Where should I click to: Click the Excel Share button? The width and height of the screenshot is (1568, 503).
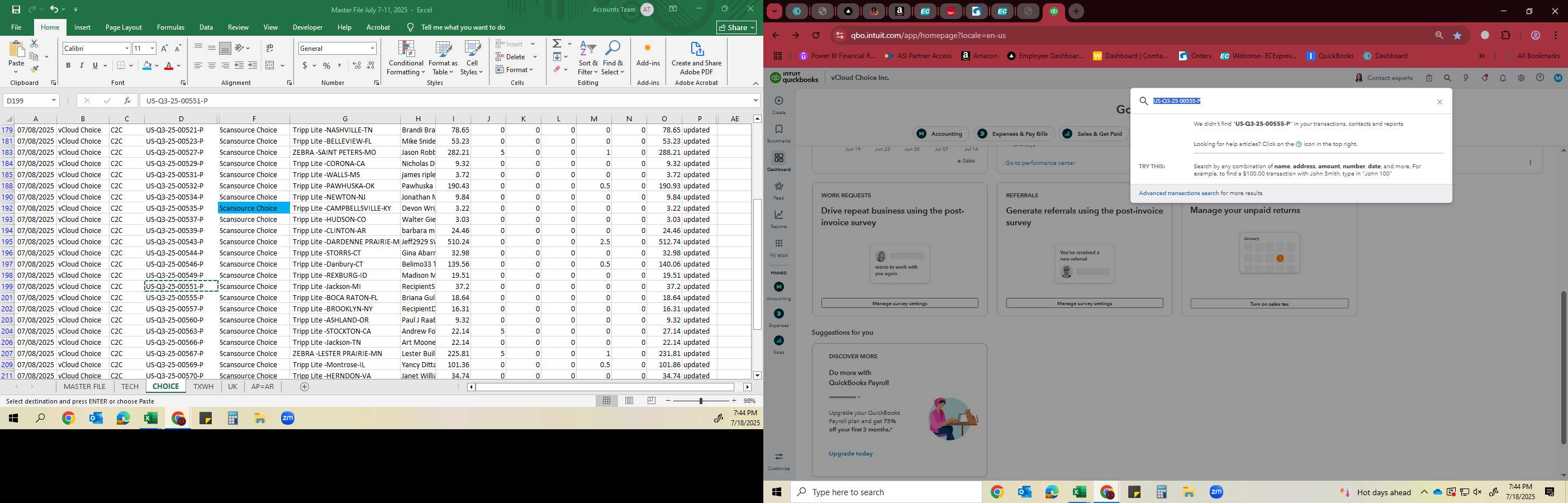pyautogui.click(x=736, y=27)
